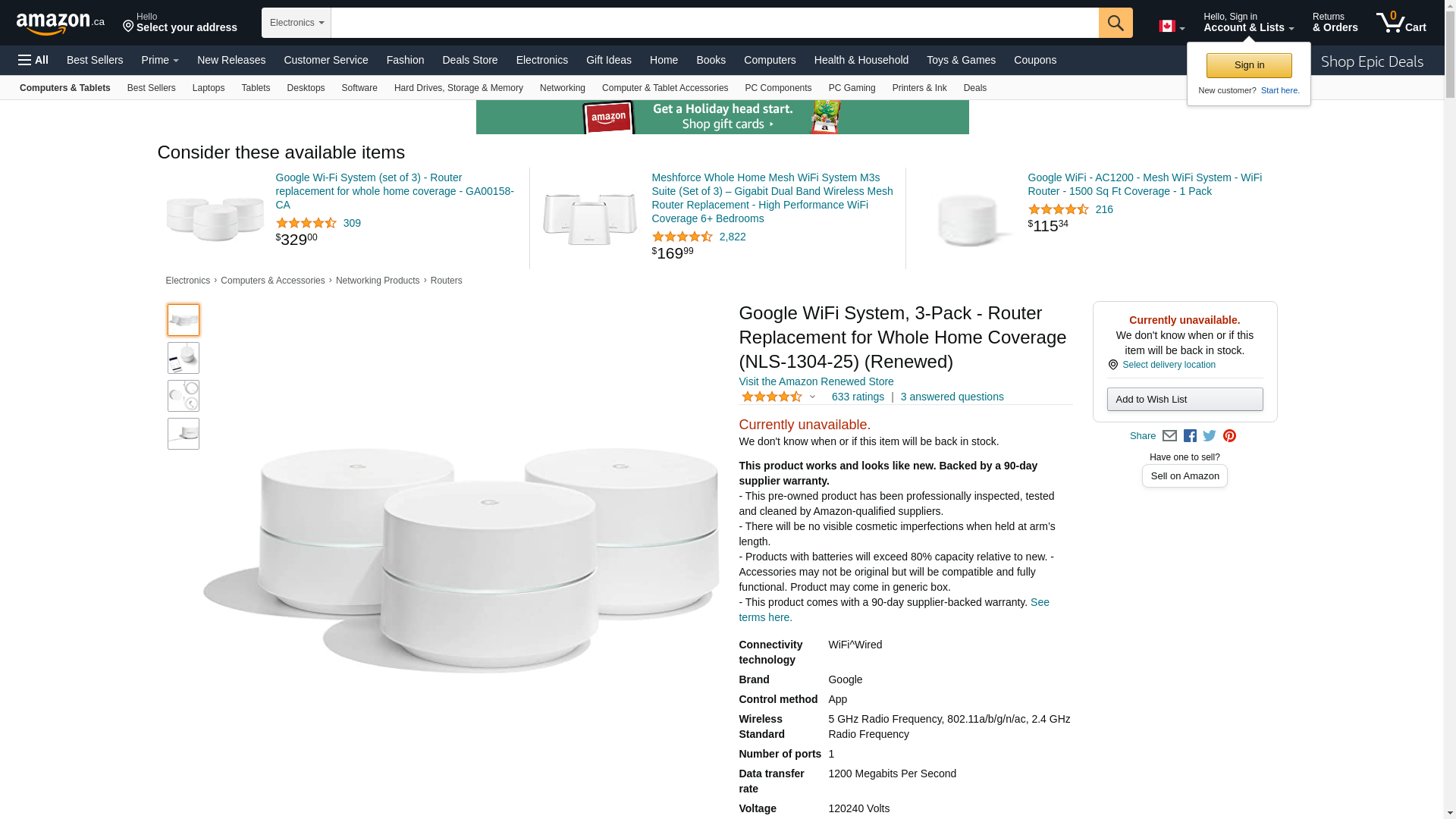Share product on Facebook
Screen dimensions: 1456x819
click(x=1190, y=436)
